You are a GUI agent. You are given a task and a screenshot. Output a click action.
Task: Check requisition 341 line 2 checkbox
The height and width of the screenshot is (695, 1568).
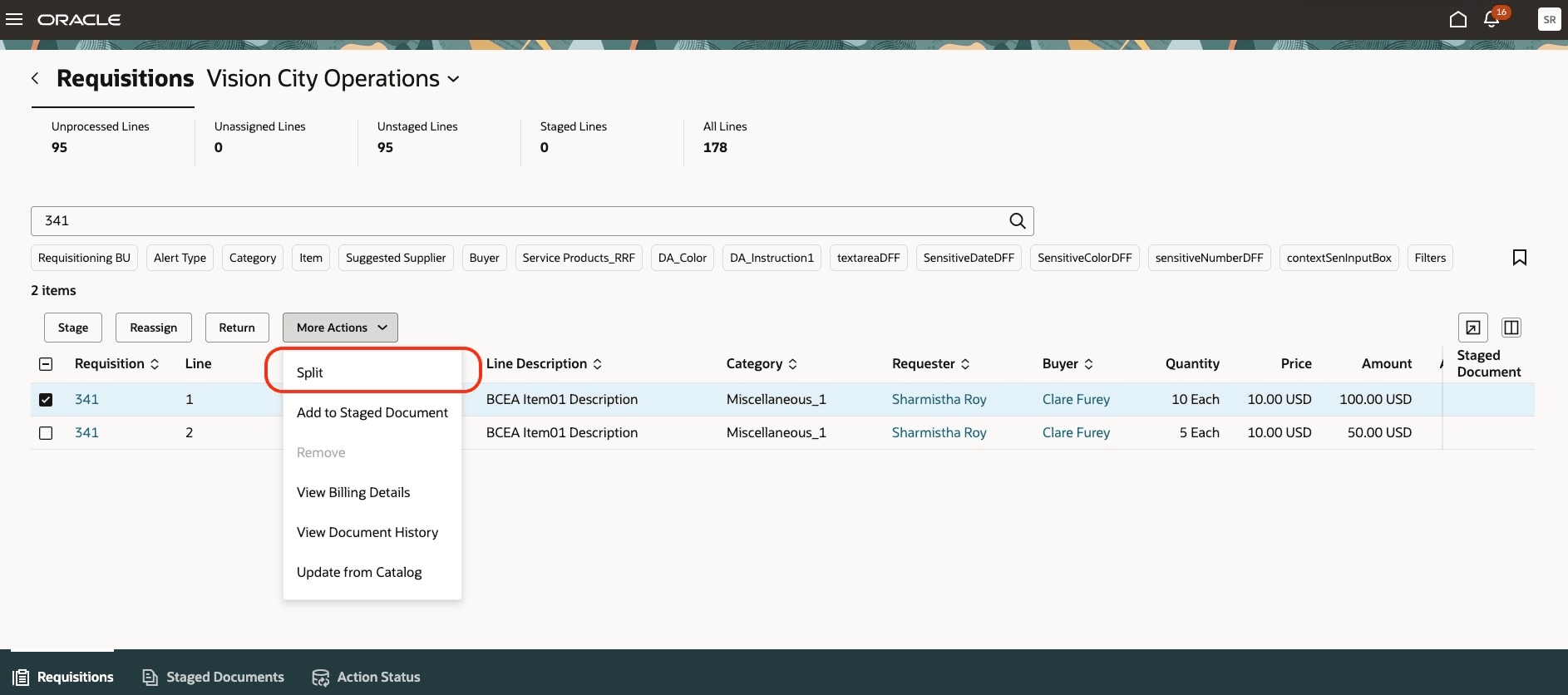[46, 433]
